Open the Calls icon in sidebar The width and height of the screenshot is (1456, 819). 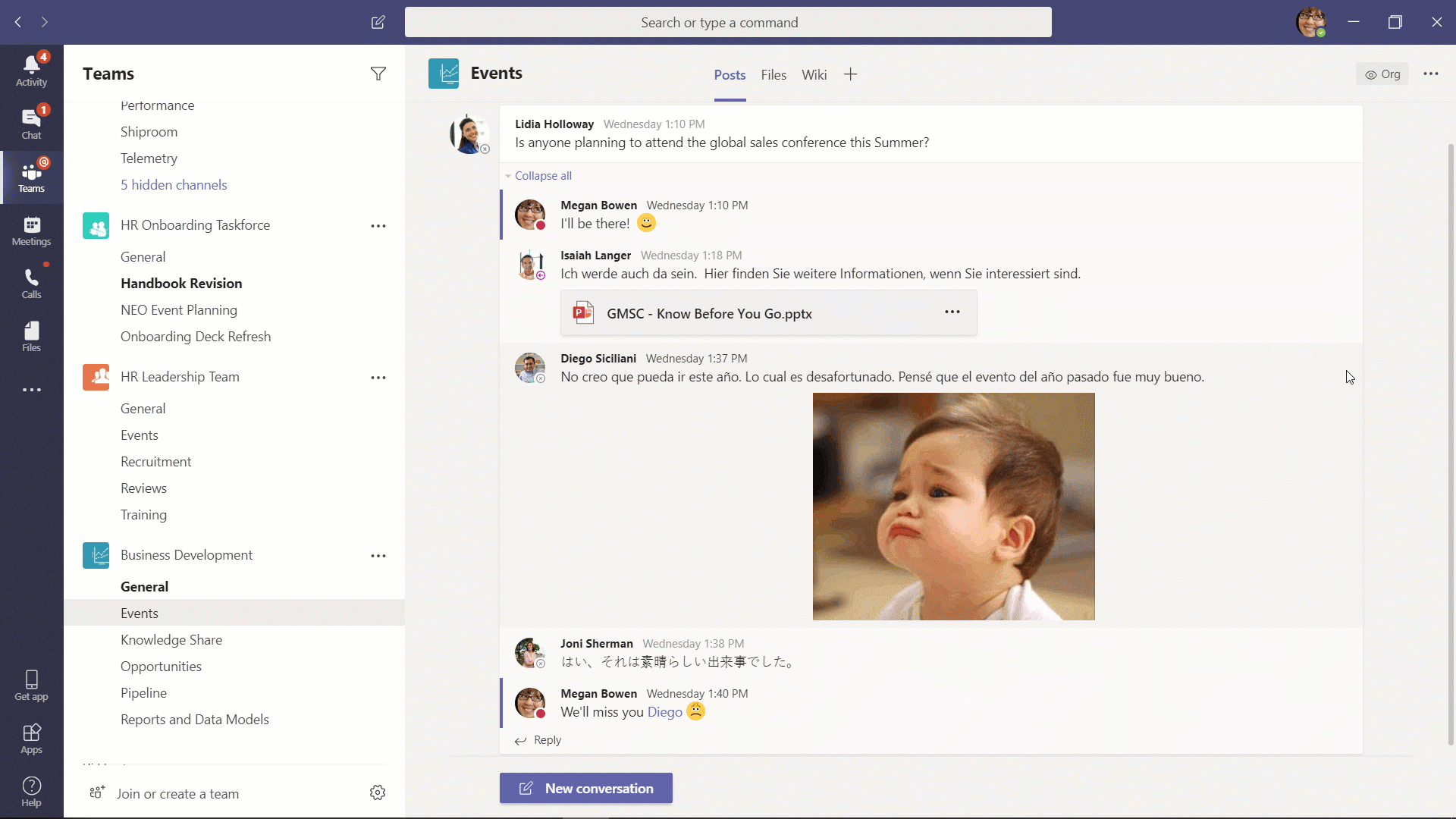point(31,282)
